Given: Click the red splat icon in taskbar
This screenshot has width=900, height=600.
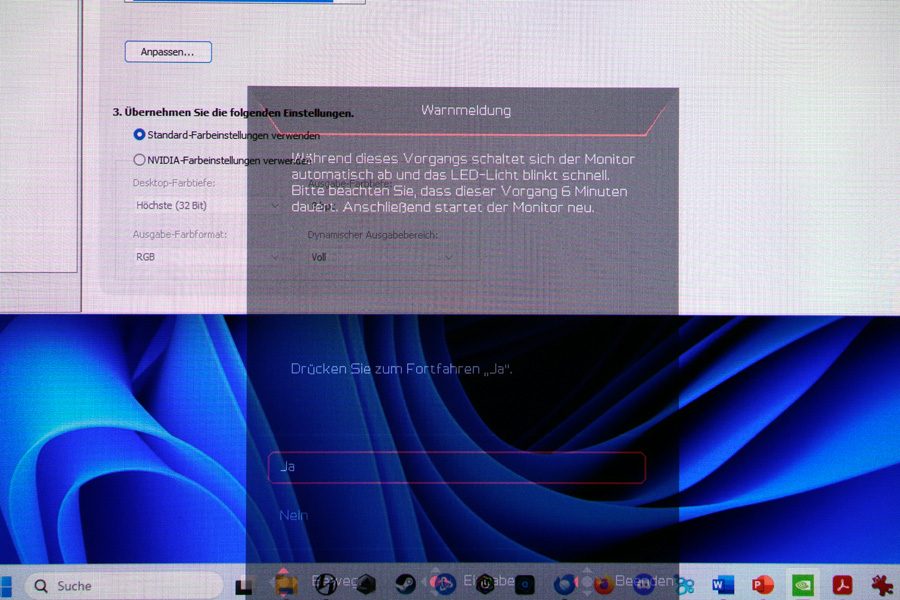Looking at the screenshot, I should (882, 585).
